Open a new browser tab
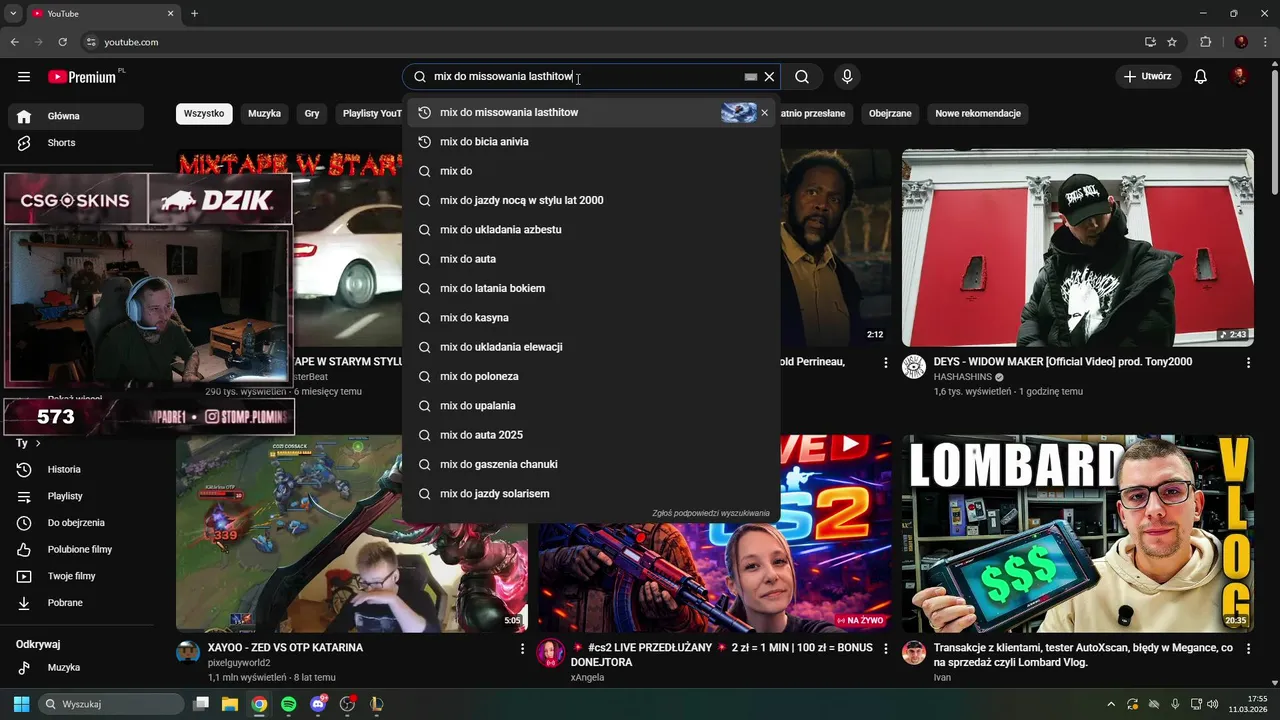This screenshot has height=720, width=1280. tap(194, 13)
